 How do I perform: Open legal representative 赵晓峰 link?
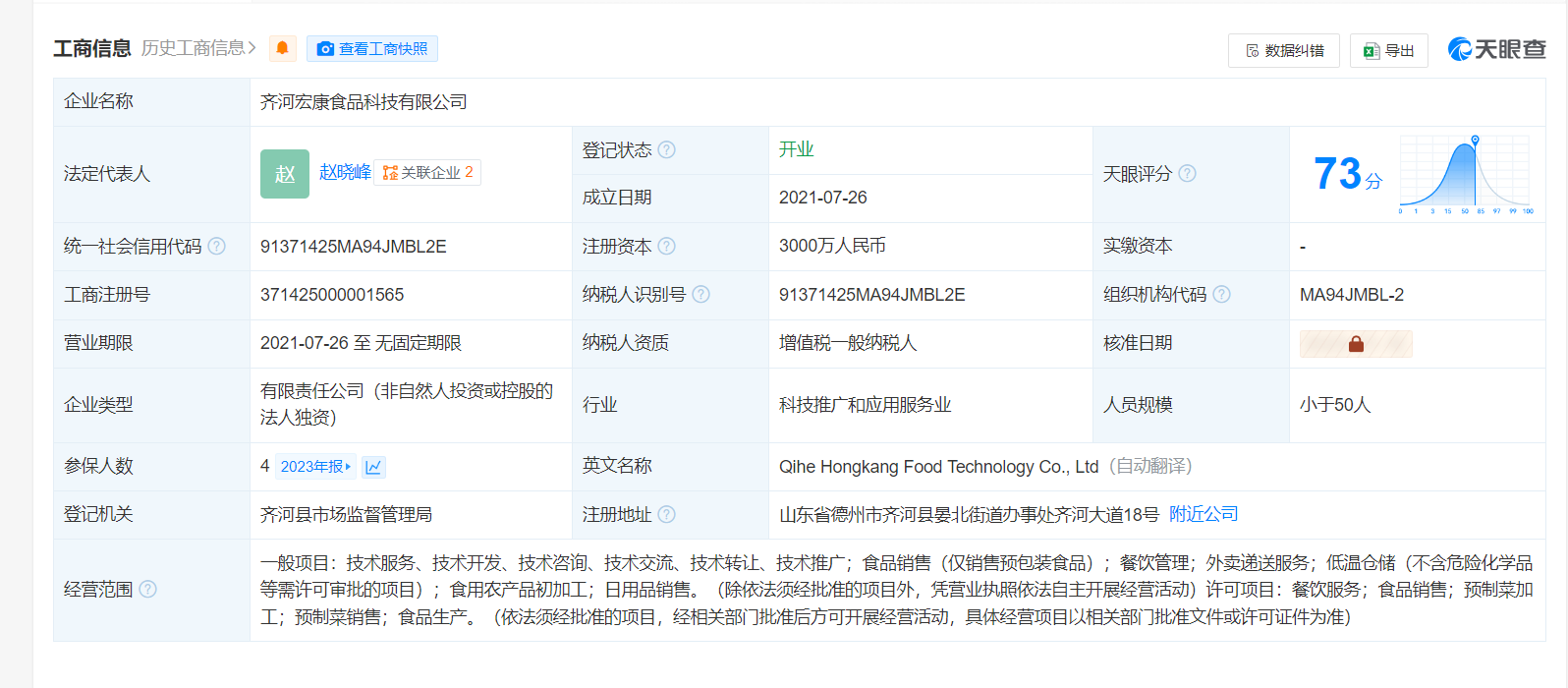click(x=345, y=172)
